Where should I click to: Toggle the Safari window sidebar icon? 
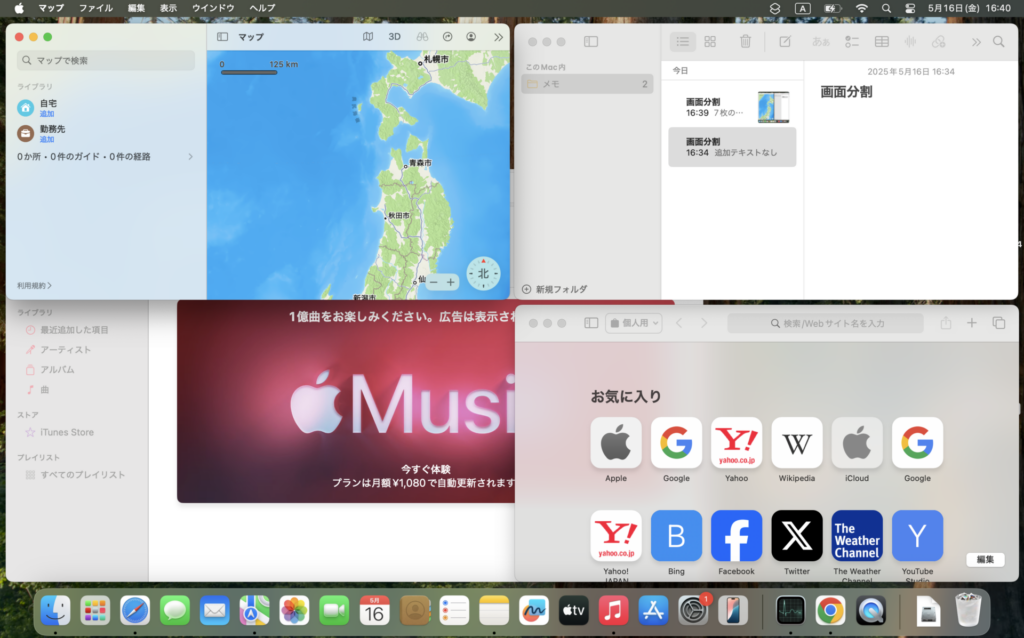tap(591, 323)
